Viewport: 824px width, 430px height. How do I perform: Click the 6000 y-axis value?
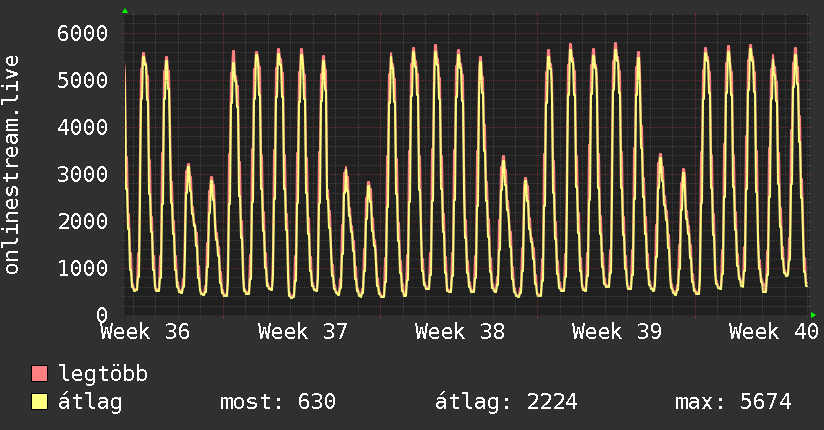click(83, 34)
